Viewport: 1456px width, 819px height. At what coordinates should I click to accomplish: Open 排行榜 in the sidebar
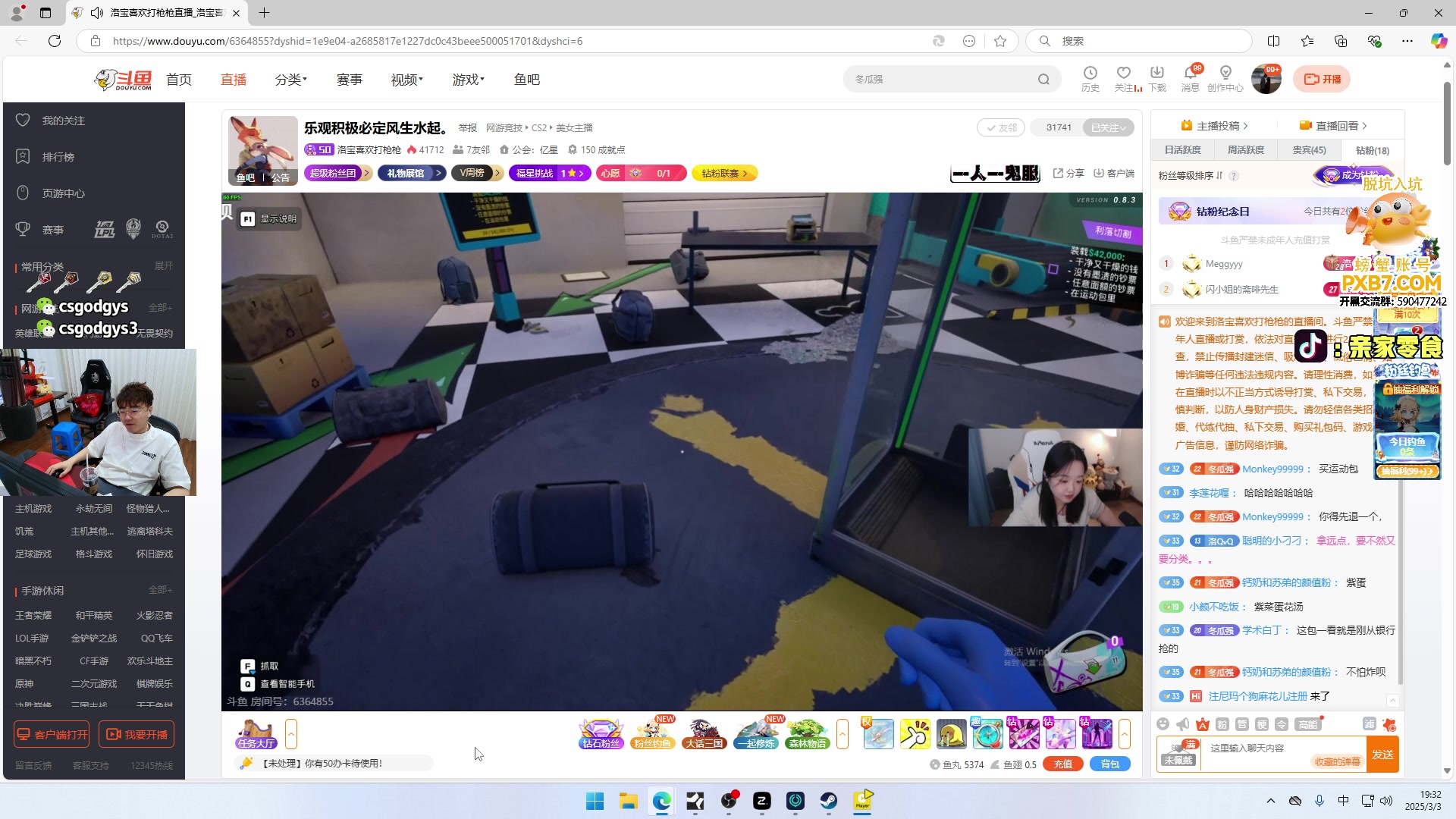[58, 157]
